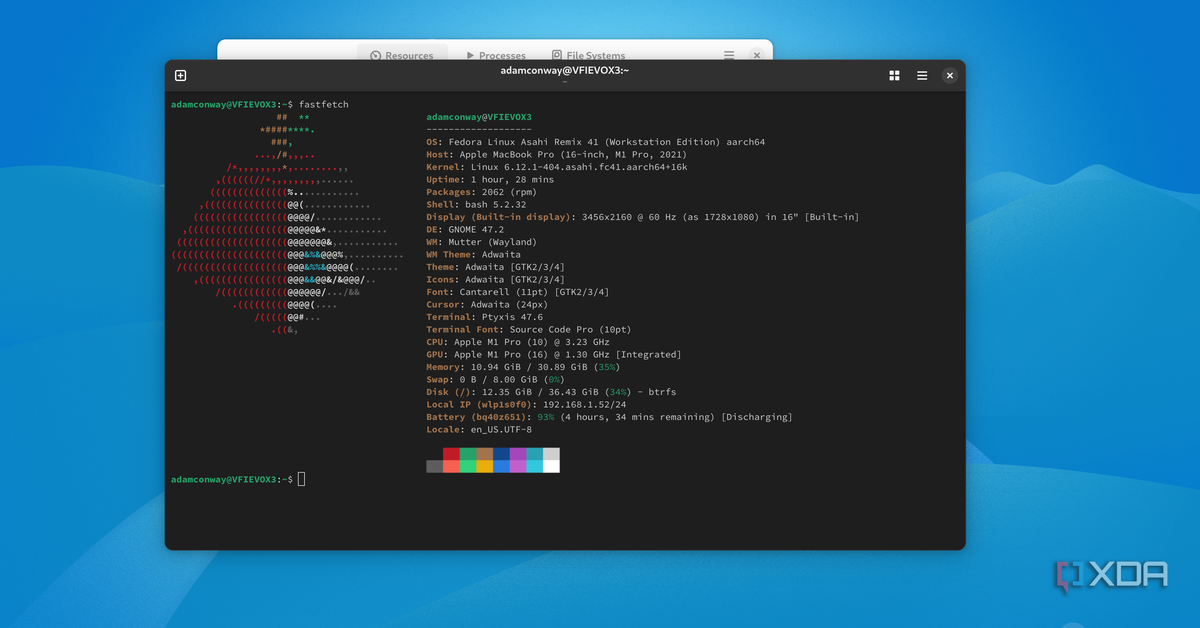The height and width of the screenshot is (628, 1200).
Task: Click the Uptime 1 hour, 28 mins line
Action: pos(490,179)
